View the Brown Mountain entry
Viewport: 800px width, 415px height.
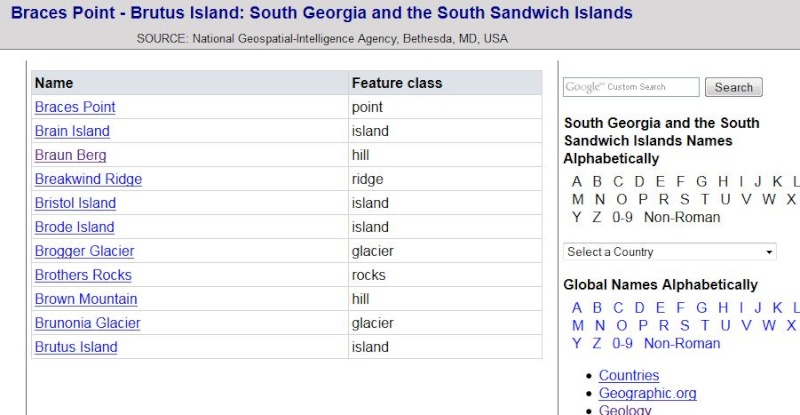click(86, 299)
